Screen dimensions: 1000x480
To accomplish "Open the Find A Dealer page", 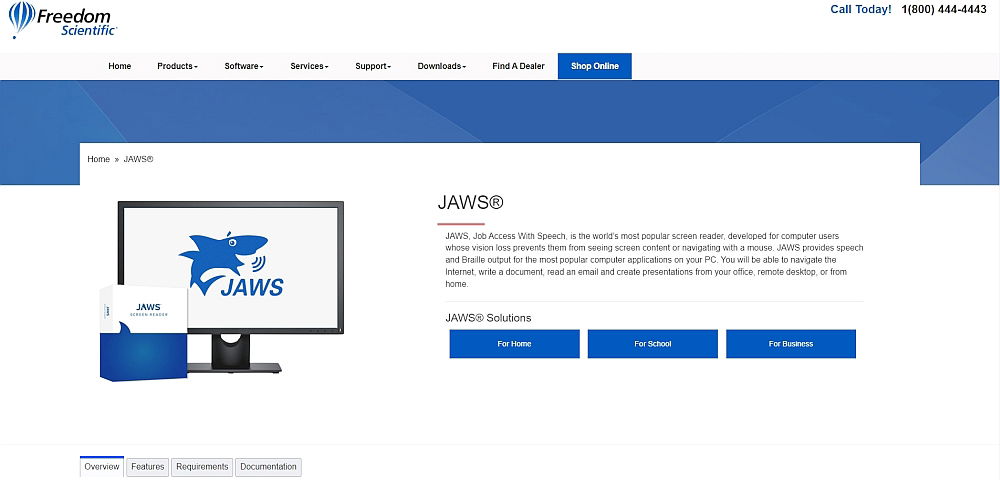I will coord(518,66).
